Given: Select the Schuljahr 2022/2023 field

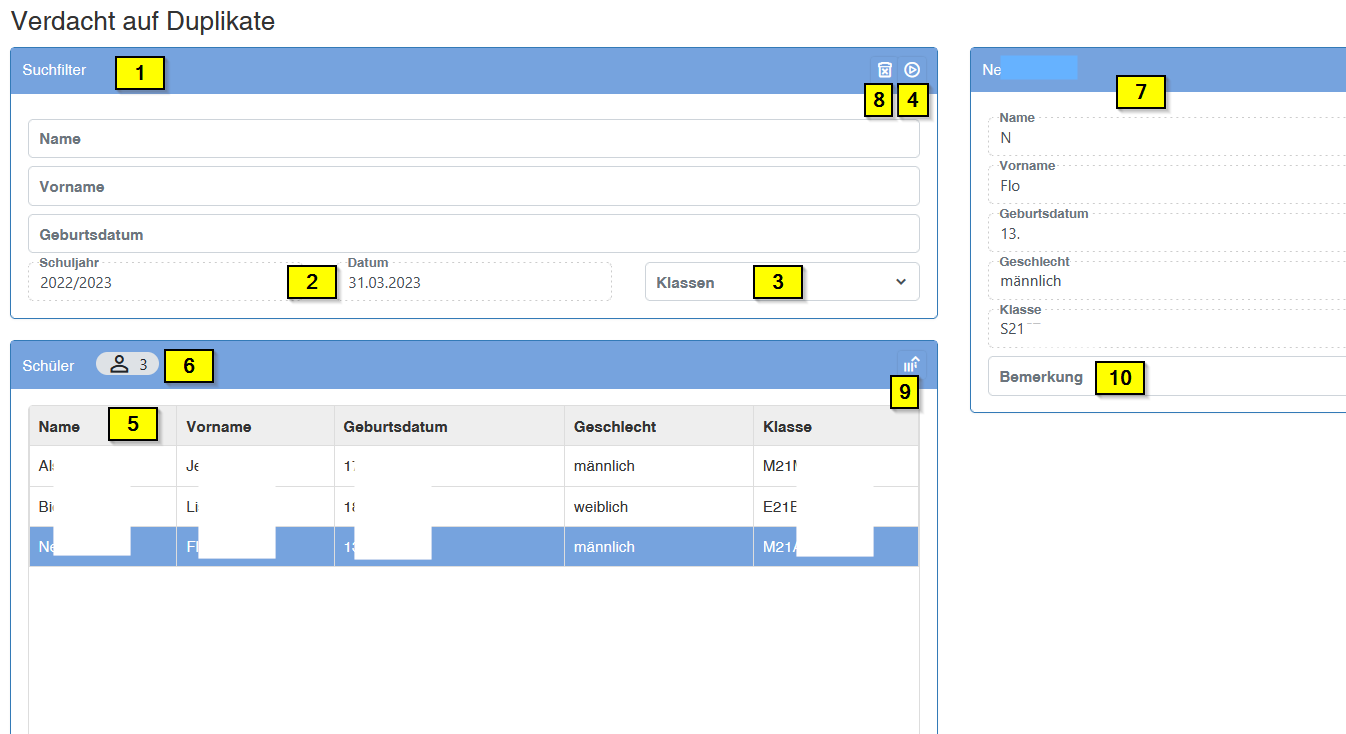Looking at the screenshot, I should coord(160,283).
